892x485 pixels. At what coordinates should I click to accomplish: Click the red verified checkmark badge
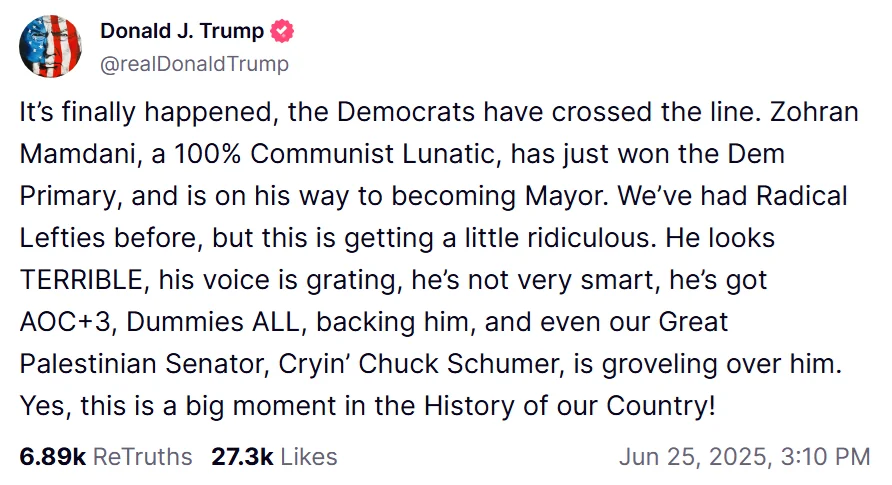point(283,31)
